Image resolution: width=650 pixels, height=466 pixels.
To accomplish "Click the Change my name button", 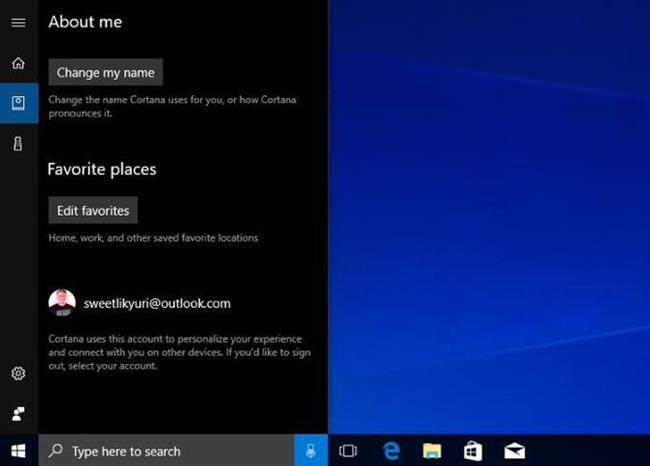I will [106, 72].
